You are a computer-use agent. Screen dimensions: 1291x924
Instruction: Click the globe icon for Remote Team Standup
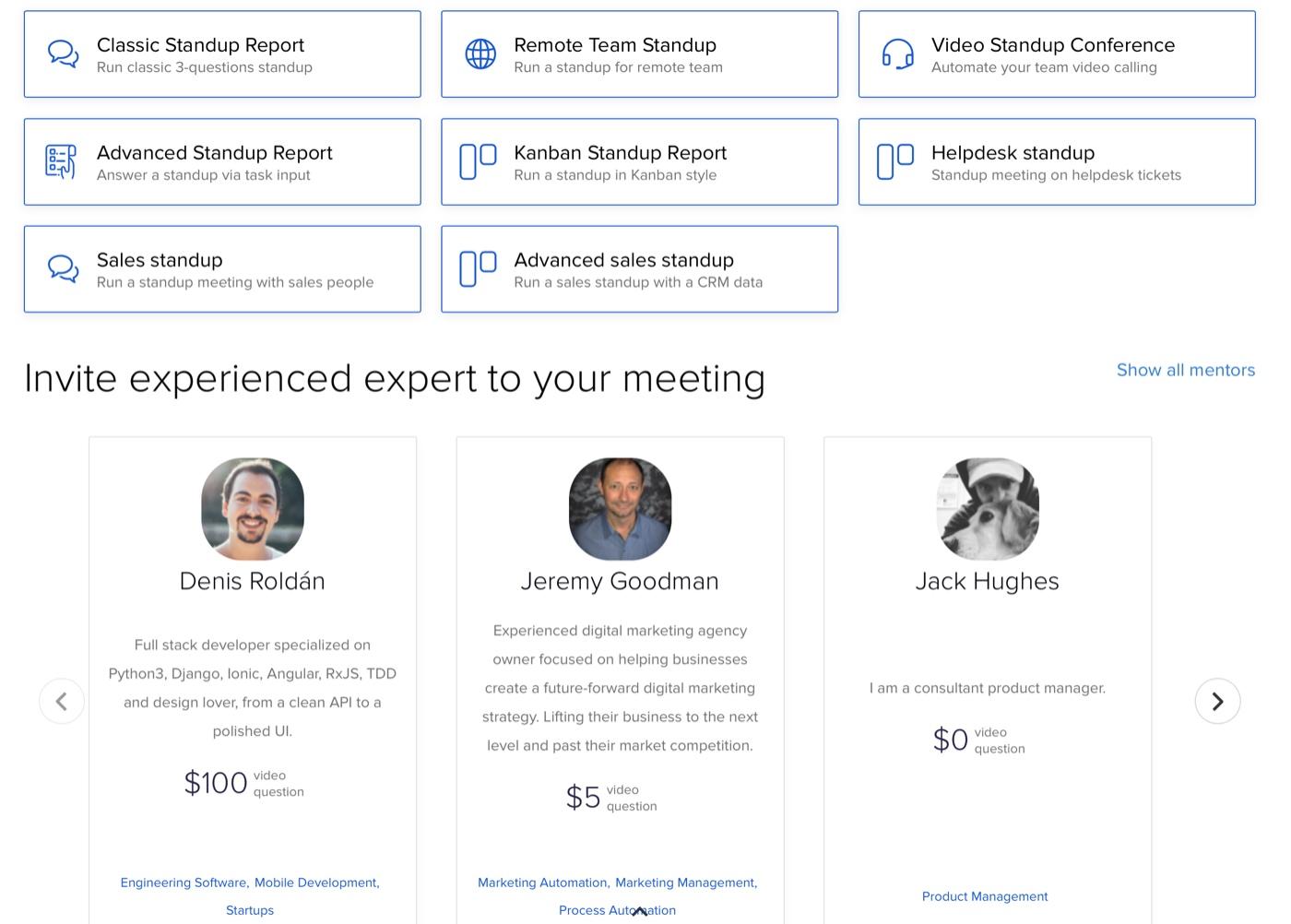point(480,54)
